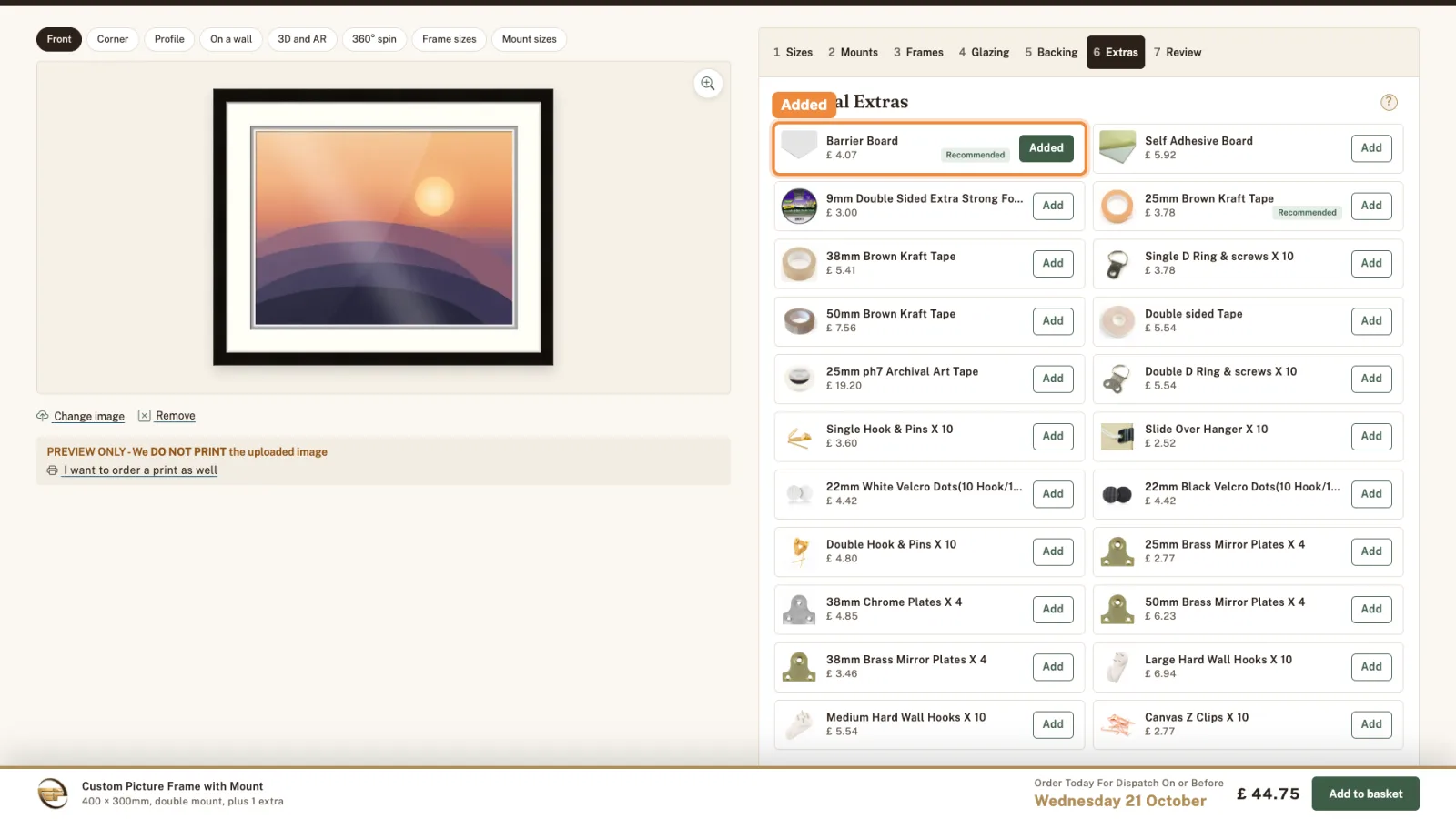Click the 22mm Black Velcro Dots image
Viewport: 1456px width, 819px height.
pos(1117,494)
